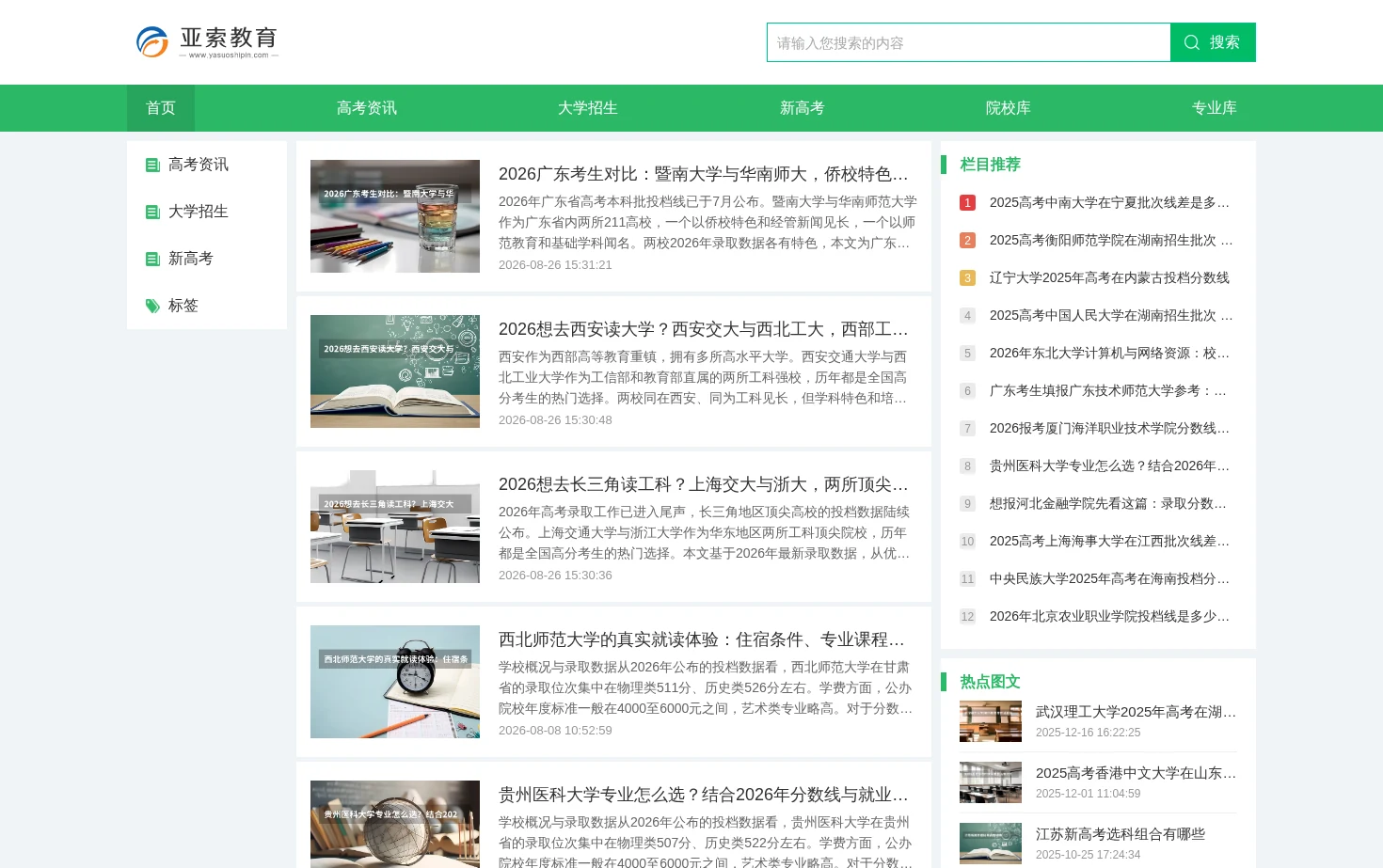Open 2026年北京农业职业学院投档线 link
The image size is (1383, 868).
(1110, 616)
